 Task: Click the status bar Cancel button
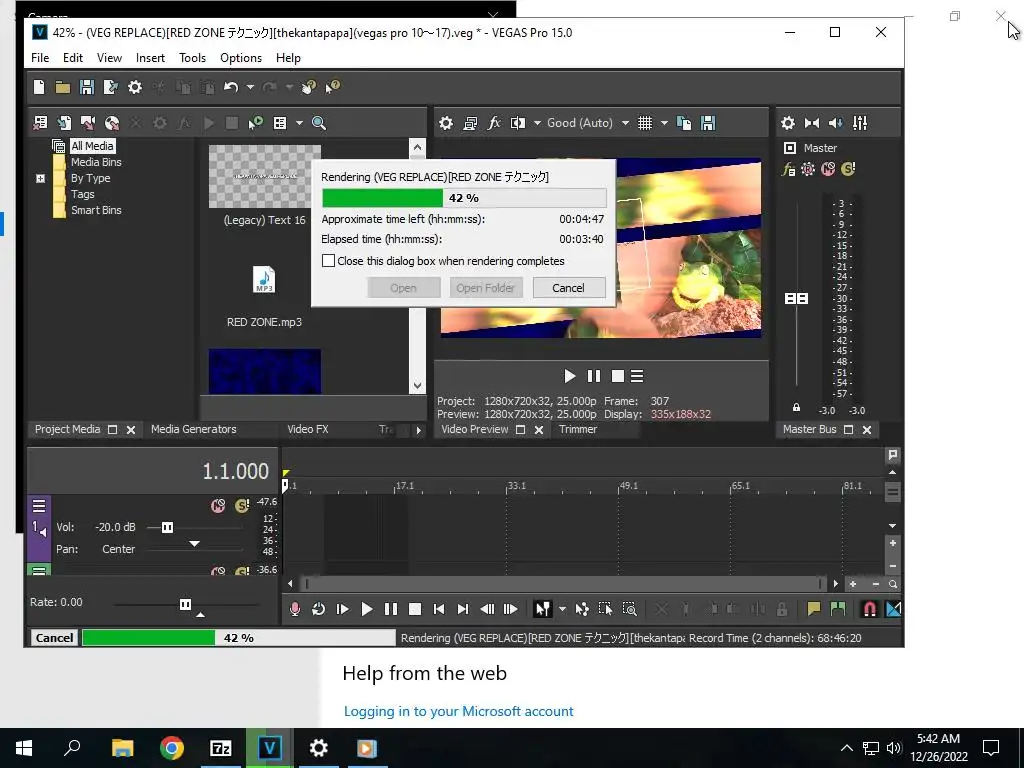click(x=54, y=638)
